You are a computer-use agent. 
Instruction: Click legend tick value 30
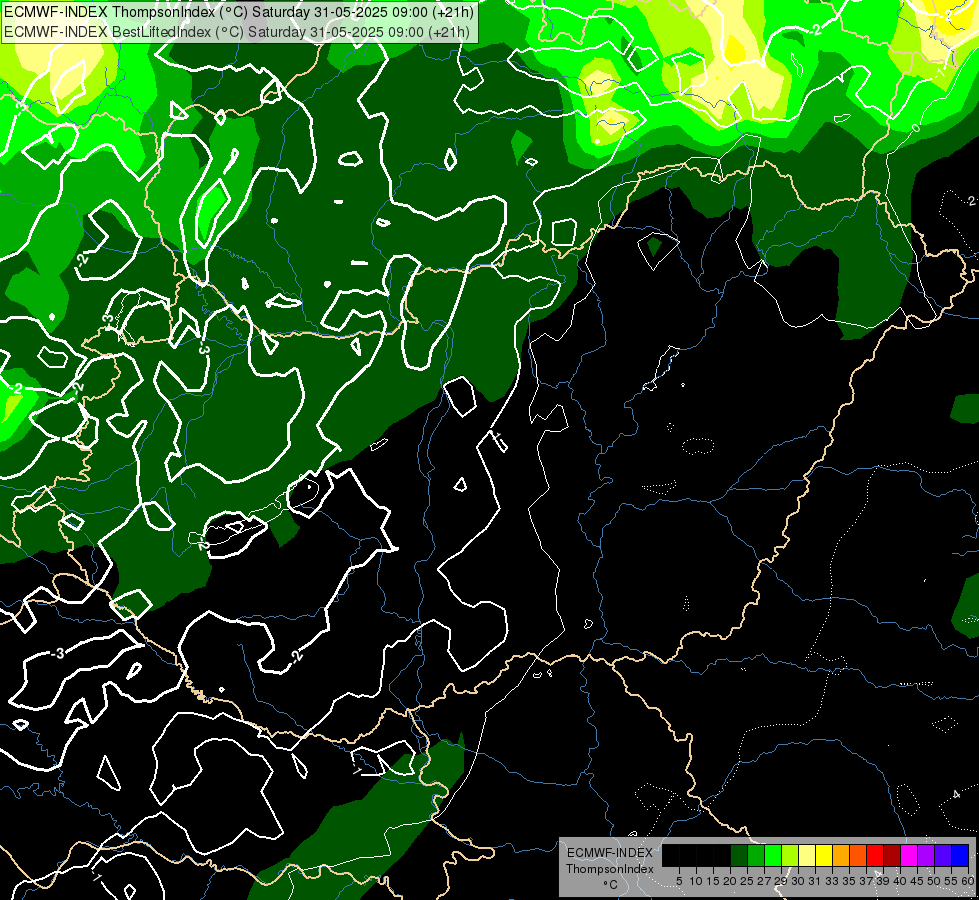[798, 881]
